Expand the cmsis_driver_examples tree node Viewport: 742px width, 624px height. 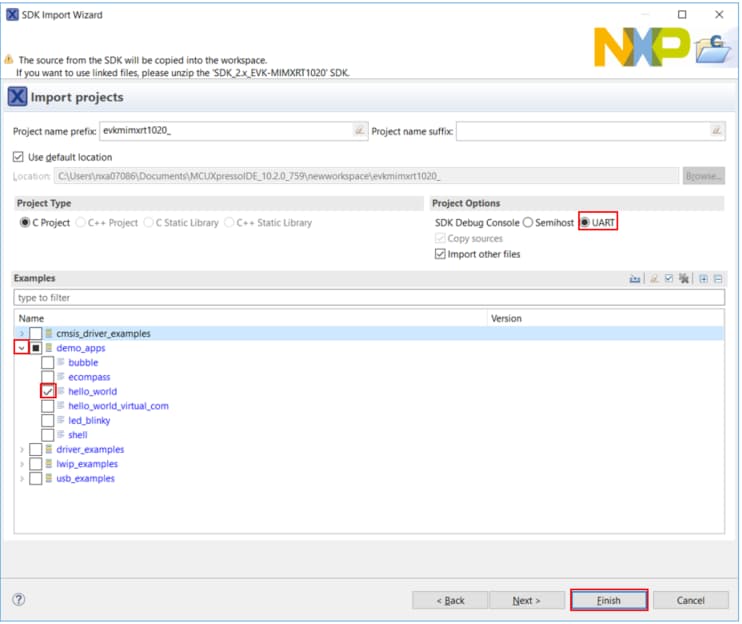(x=21, y=333)
